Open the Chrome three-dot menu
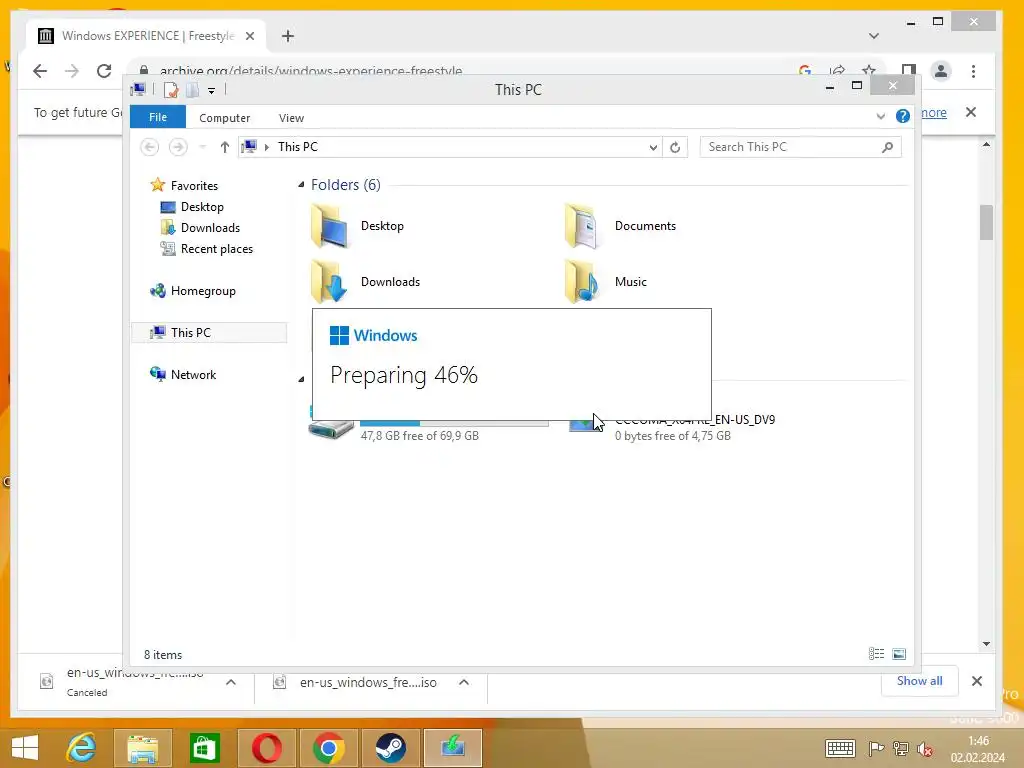This screenshot has width=1024, height=768. pyautogui.click(x=973, y=71)
